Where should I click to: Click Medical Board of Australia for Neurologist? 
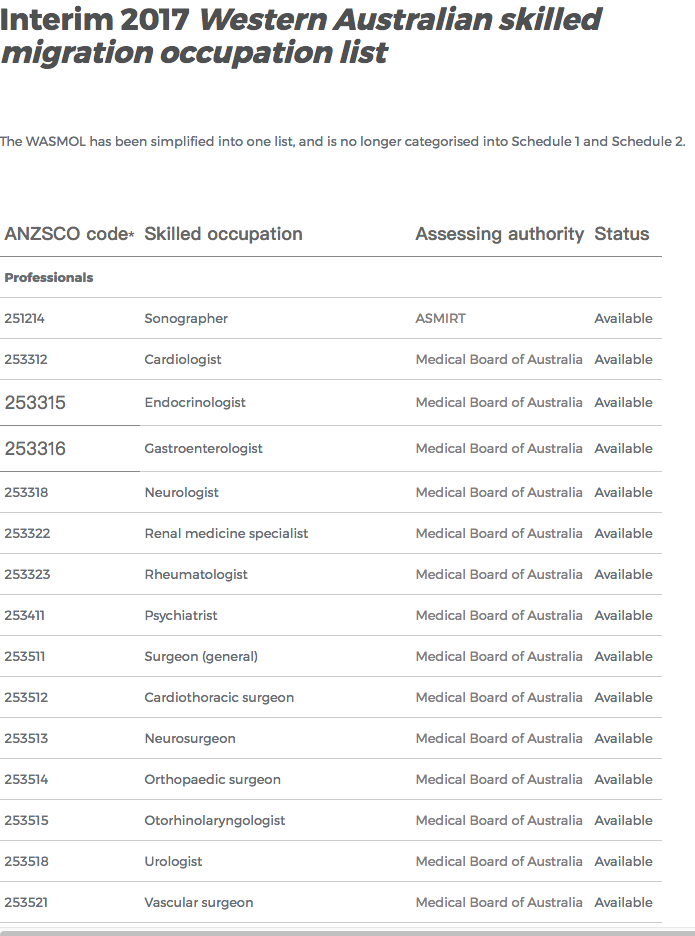[x=498, y=493]
